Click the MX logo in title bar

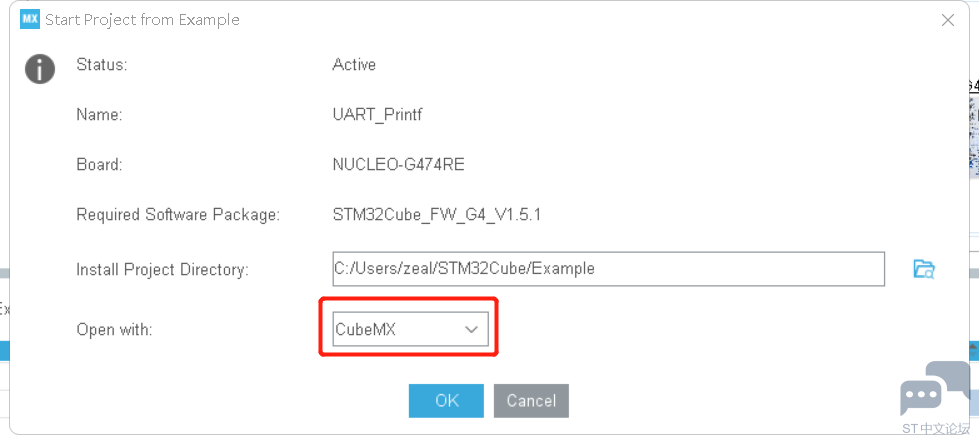(x=29, y=19)
